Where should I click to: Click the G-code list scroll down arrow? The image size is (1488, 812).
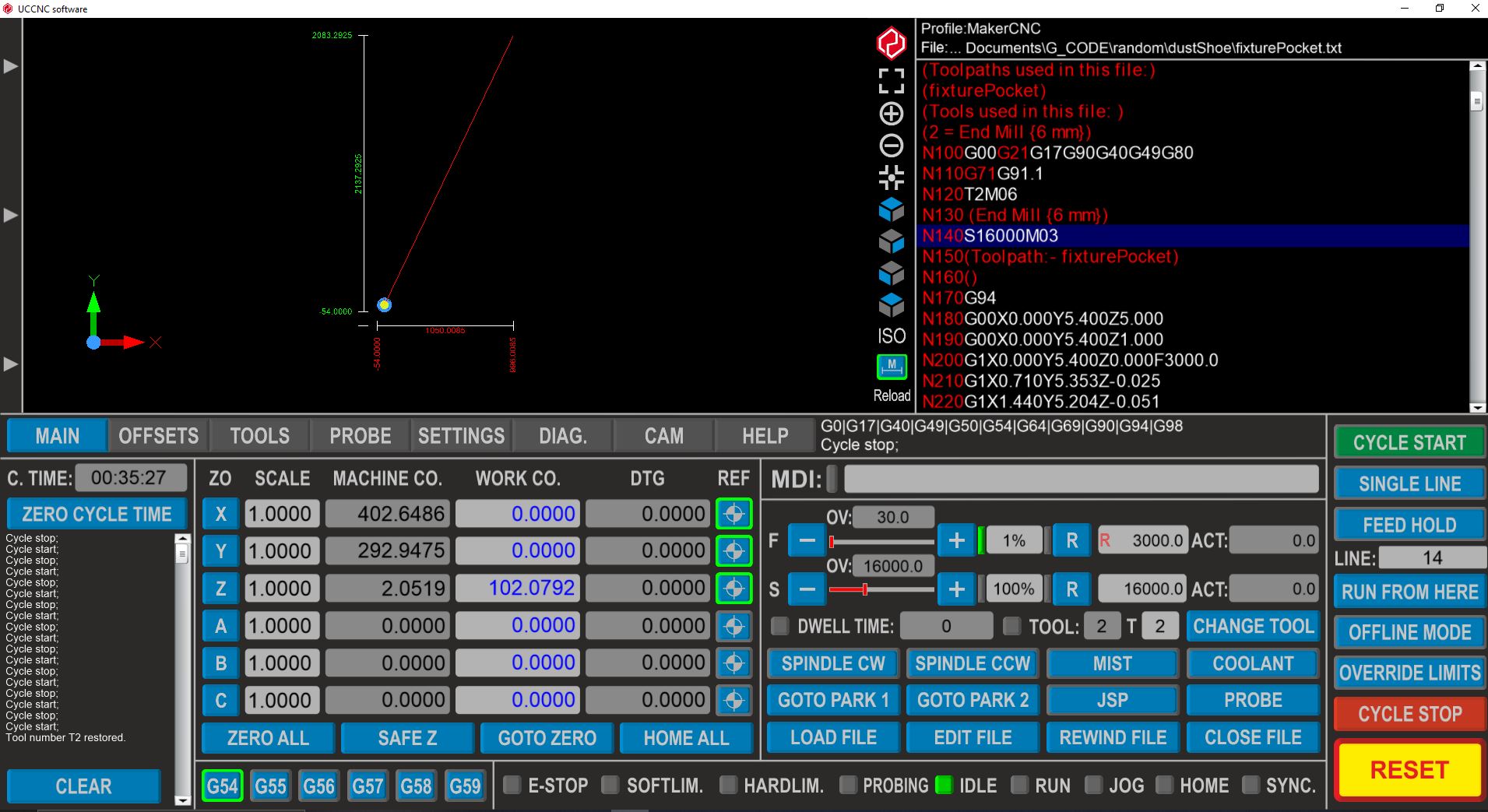pos(1476,407)
